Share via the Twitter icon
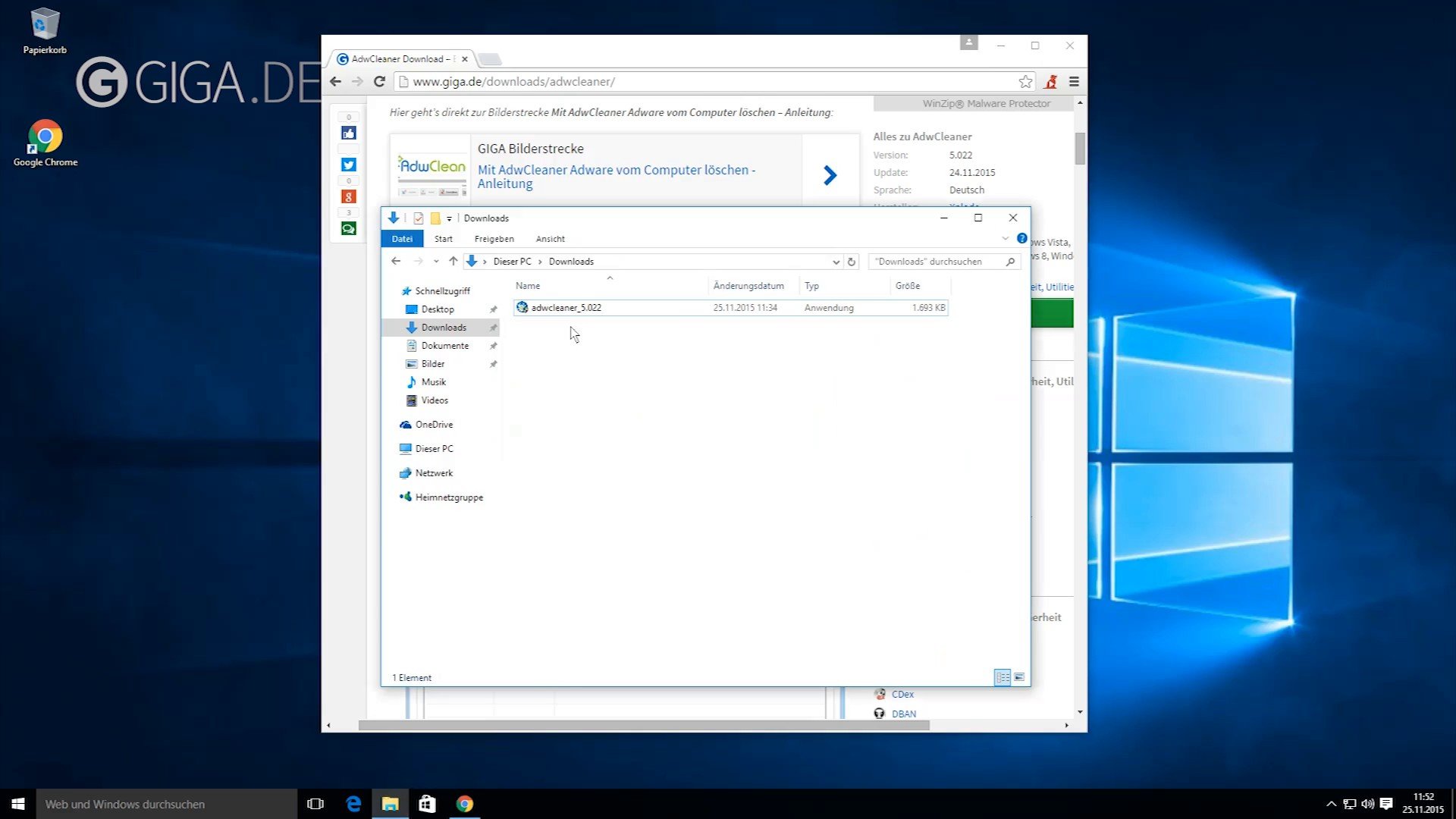1456x819 pixels. (x=349, y=165)
